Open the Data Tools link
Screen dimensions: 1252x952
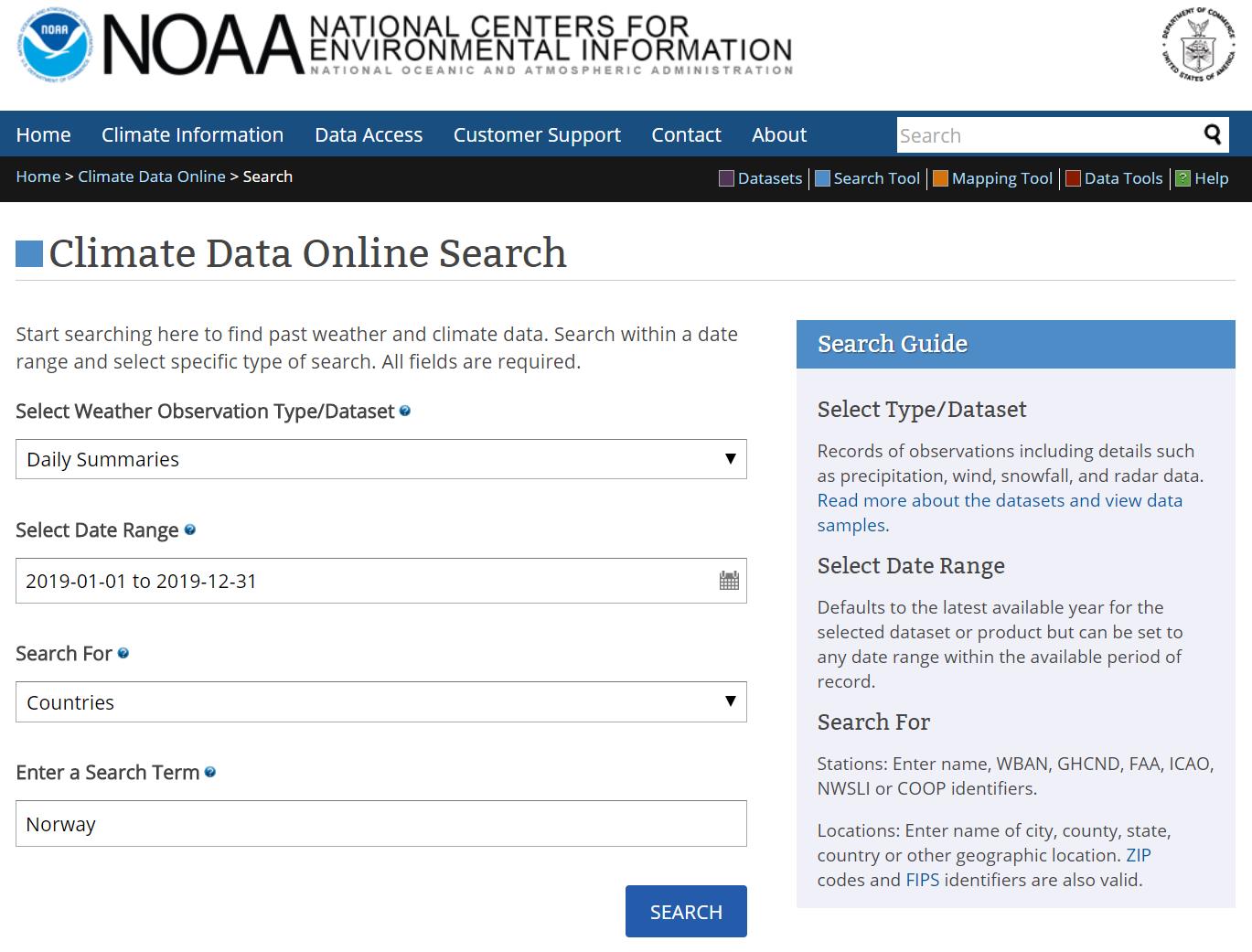1123,178
